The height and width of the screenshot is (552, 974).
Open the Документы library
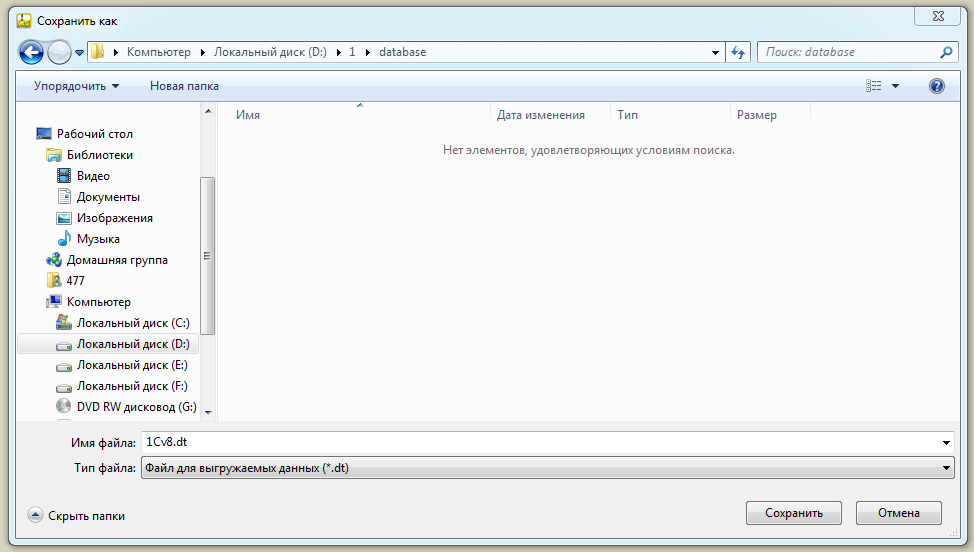point(108,197)
